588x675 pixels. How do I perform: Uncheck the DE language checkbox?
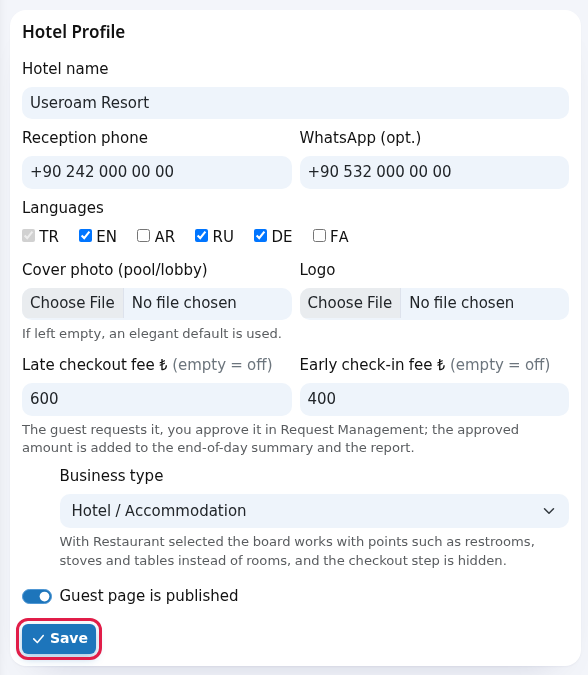260,235
